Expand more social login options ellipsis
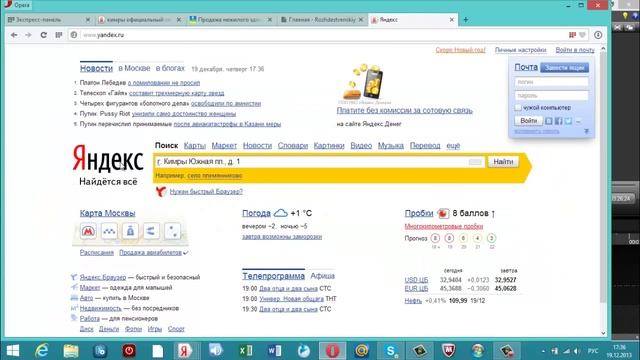Viewport: 640px width, 360px height. click(x=578, y=121)
